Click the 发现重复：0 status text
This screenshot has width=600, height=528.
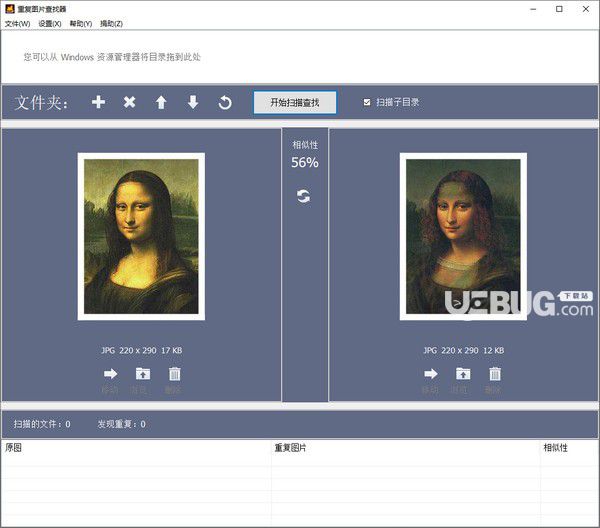point(121,424)
